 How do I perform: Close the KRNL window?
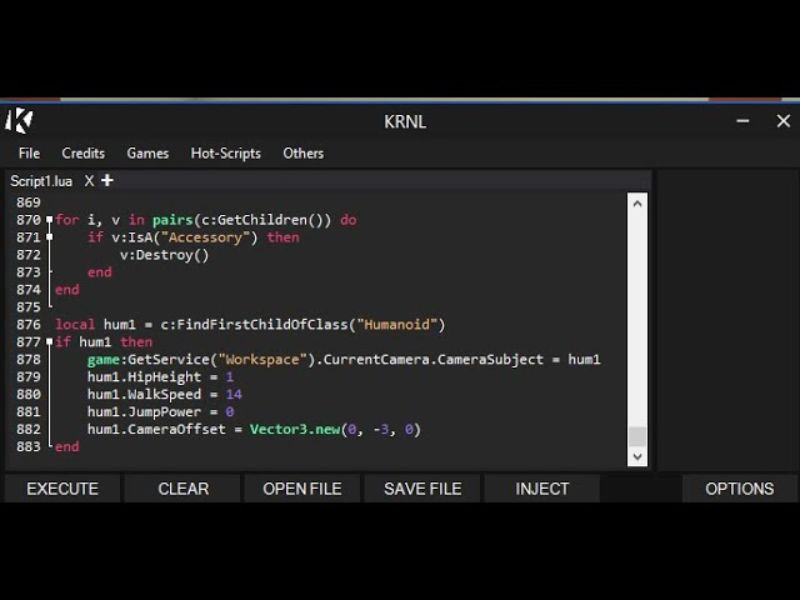(x=783, y=121)
